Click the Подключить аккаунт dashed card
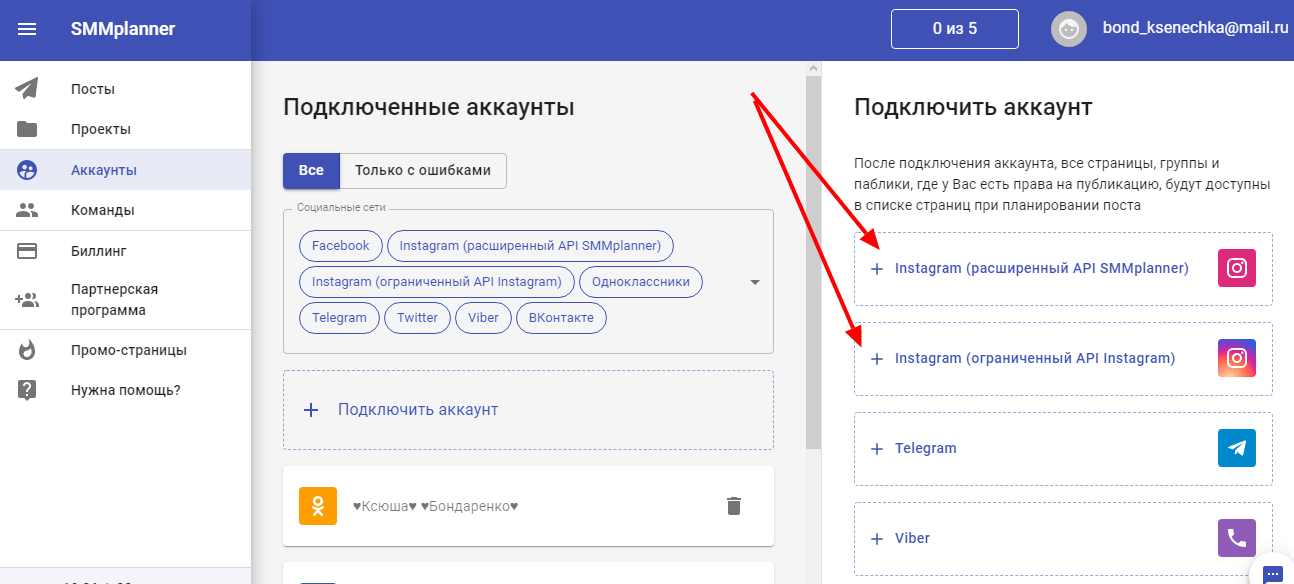 point(528,410)
